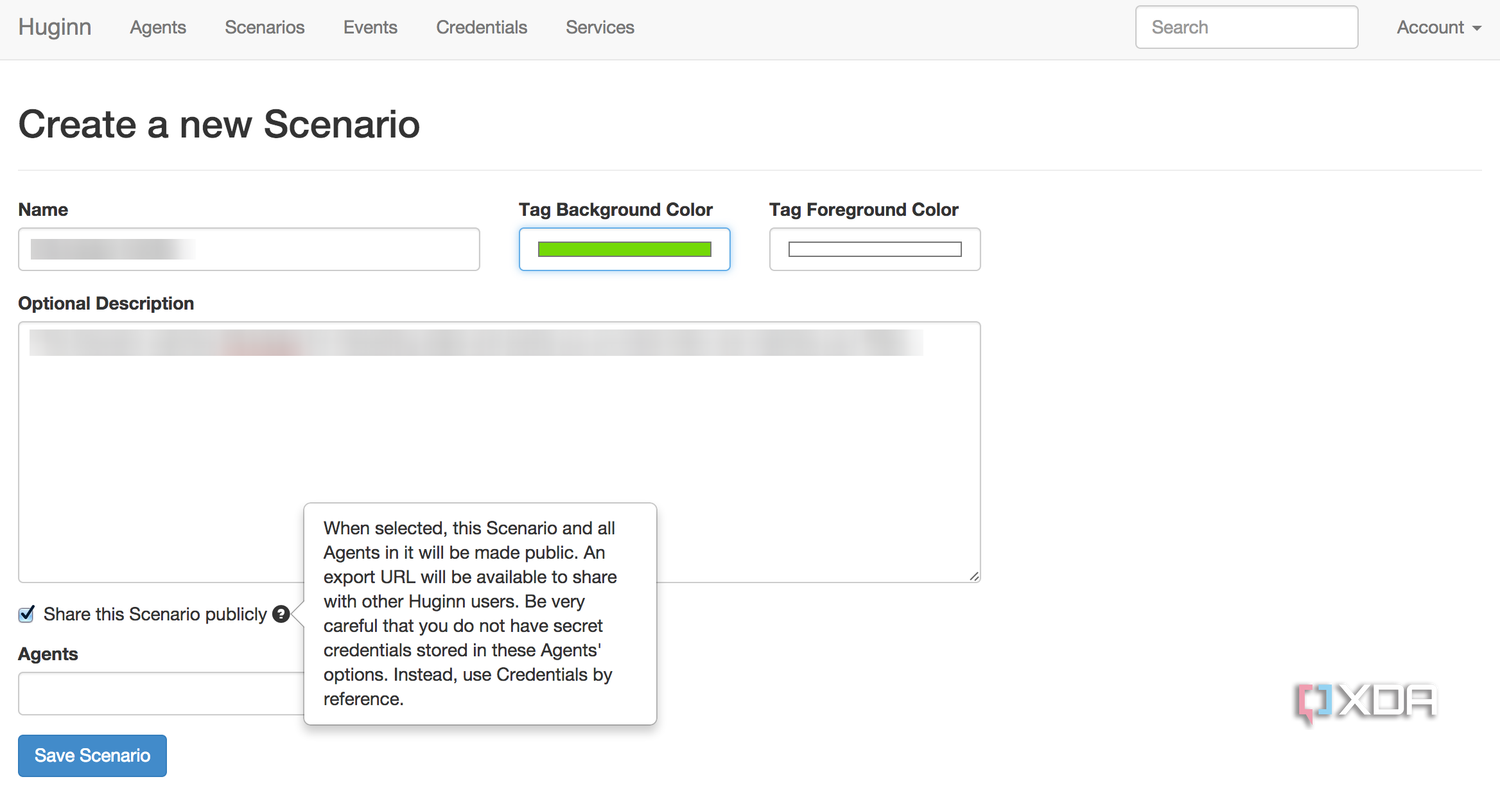Viewport: 1500px width, 790px height.
Task: Save the scenario with Save Scenario button
Action: pos(92,755)
